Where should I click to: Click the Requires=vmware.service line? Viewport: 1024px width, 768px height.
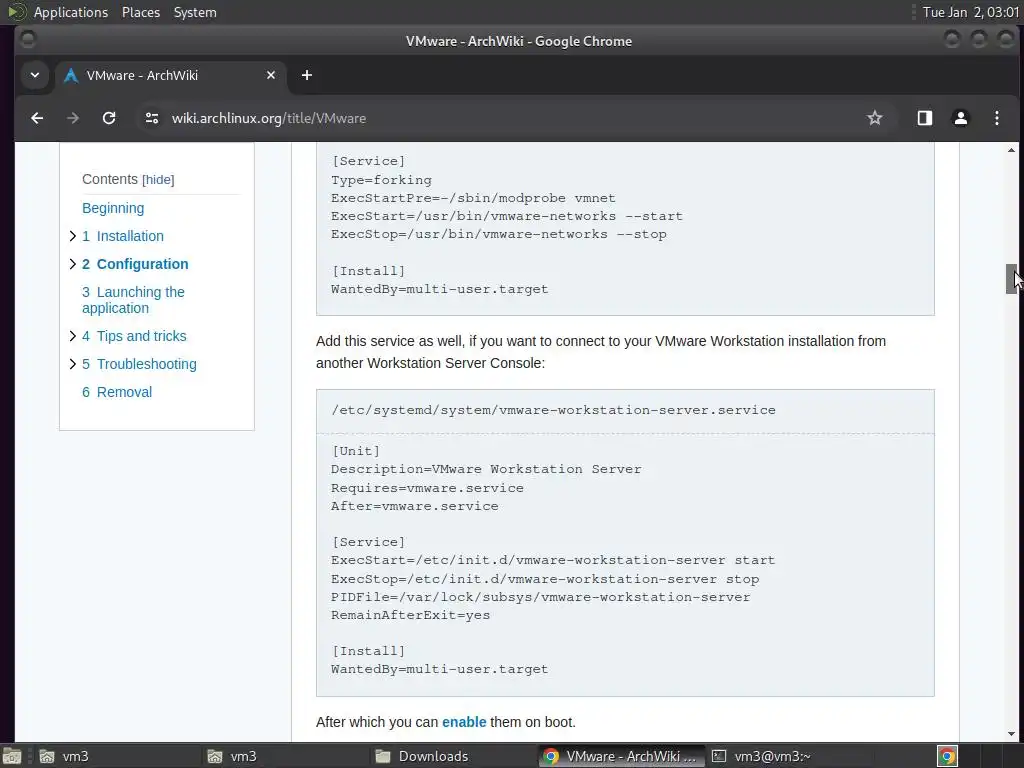pos(427,488)
